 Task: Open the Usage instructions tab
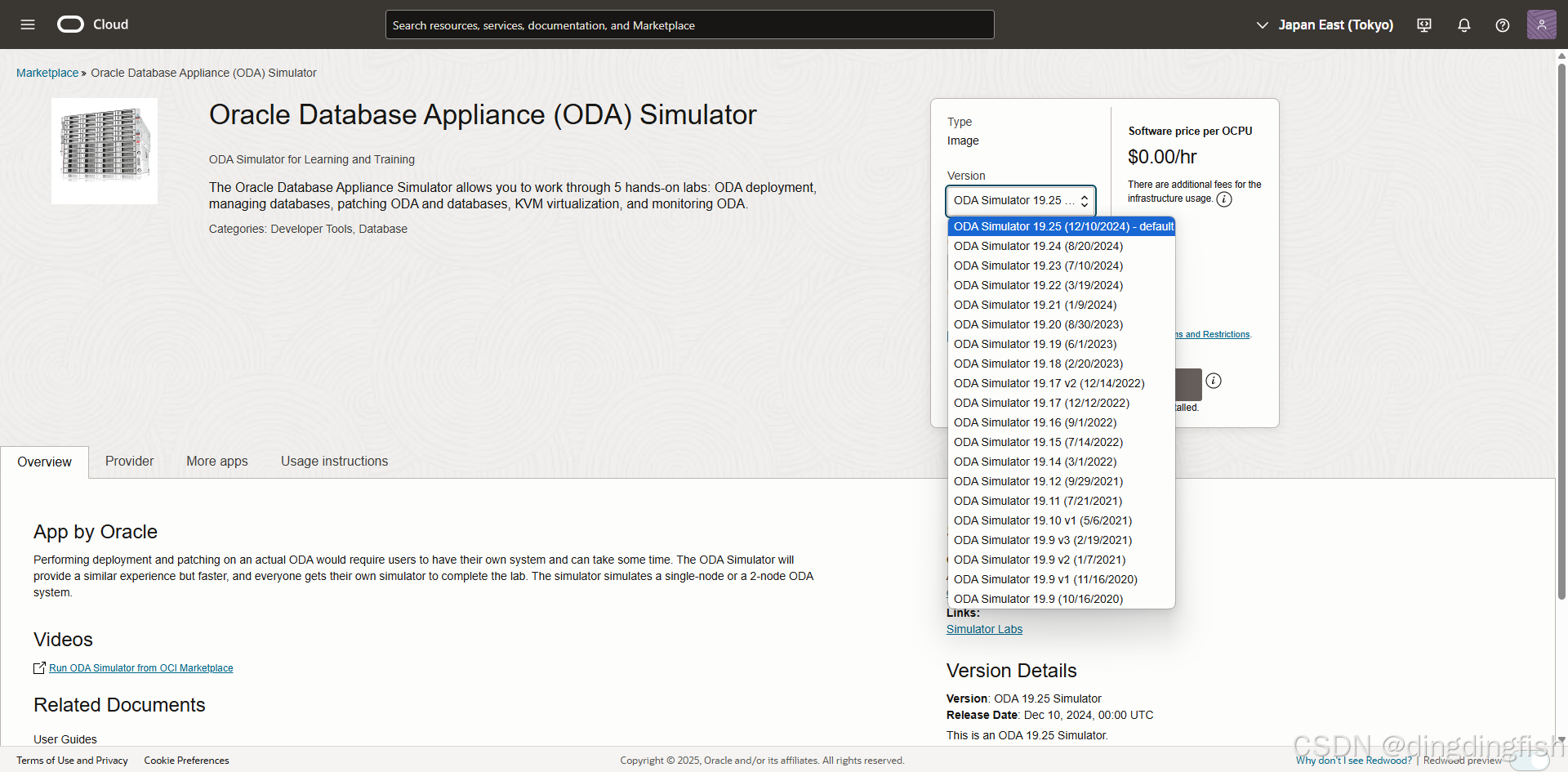pyautogui.click(x=335, y=462)
